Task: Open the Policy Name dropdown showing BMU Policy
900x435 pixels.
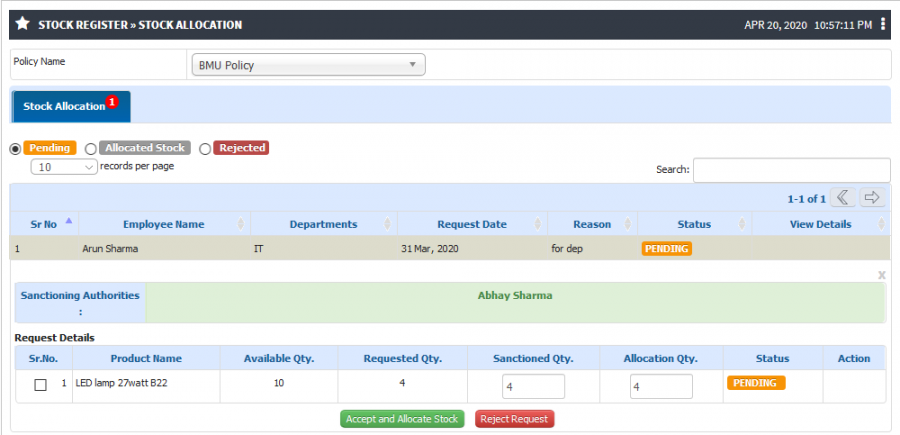Action: tap(308, 65)
